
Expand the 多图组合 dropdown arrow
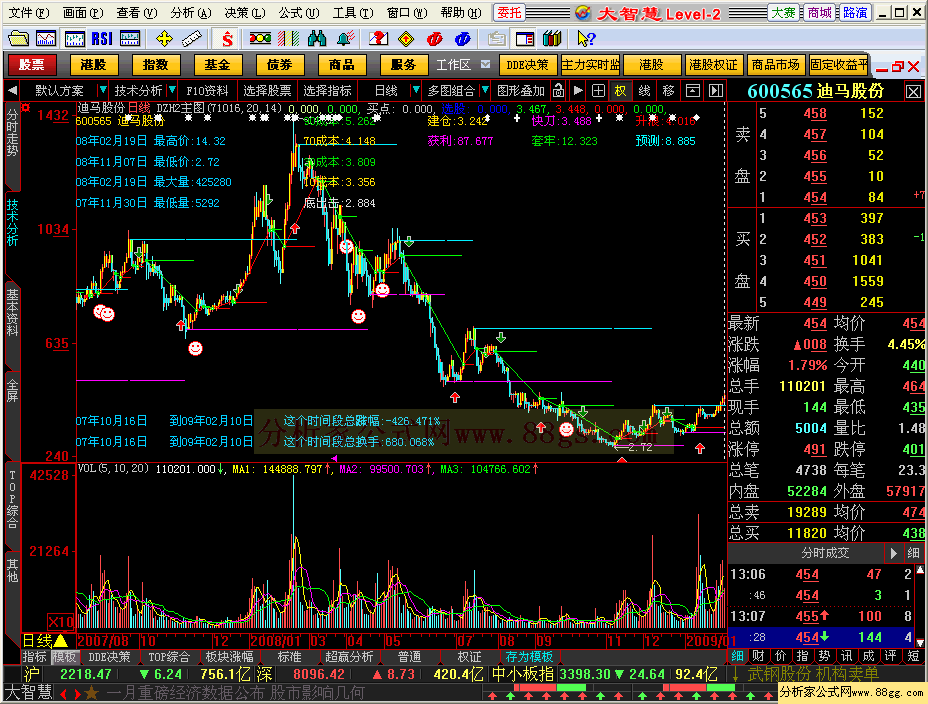point(485,91)
